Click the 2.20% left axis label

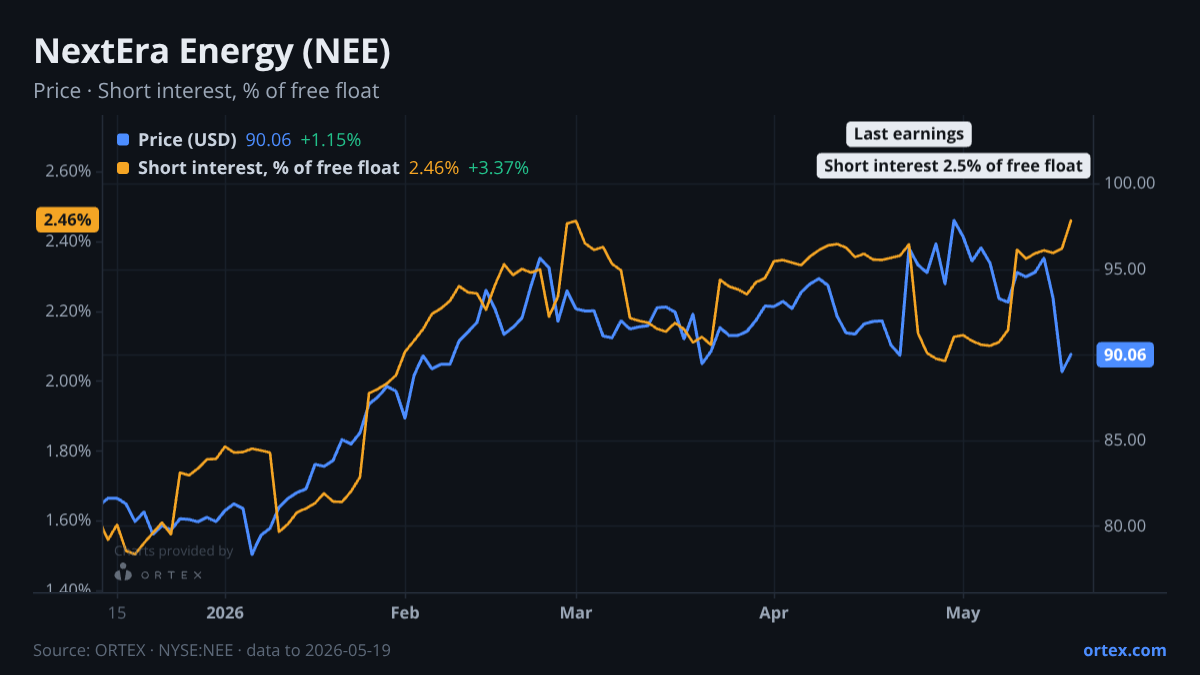(68, 311)
